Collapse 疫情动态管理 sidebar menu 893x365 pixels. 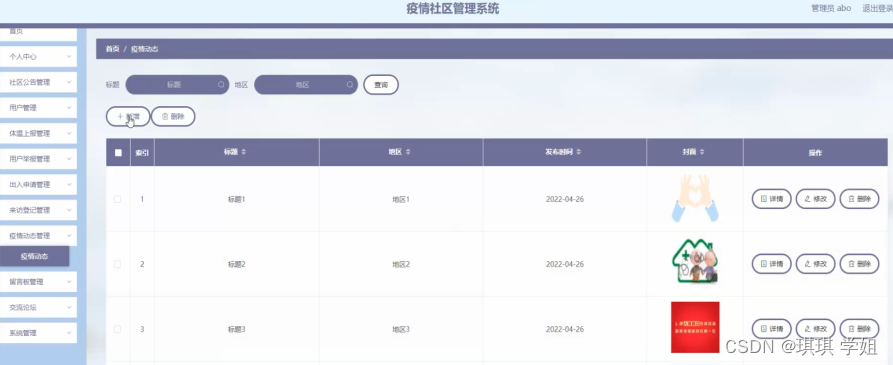click(x=38, y=235)
